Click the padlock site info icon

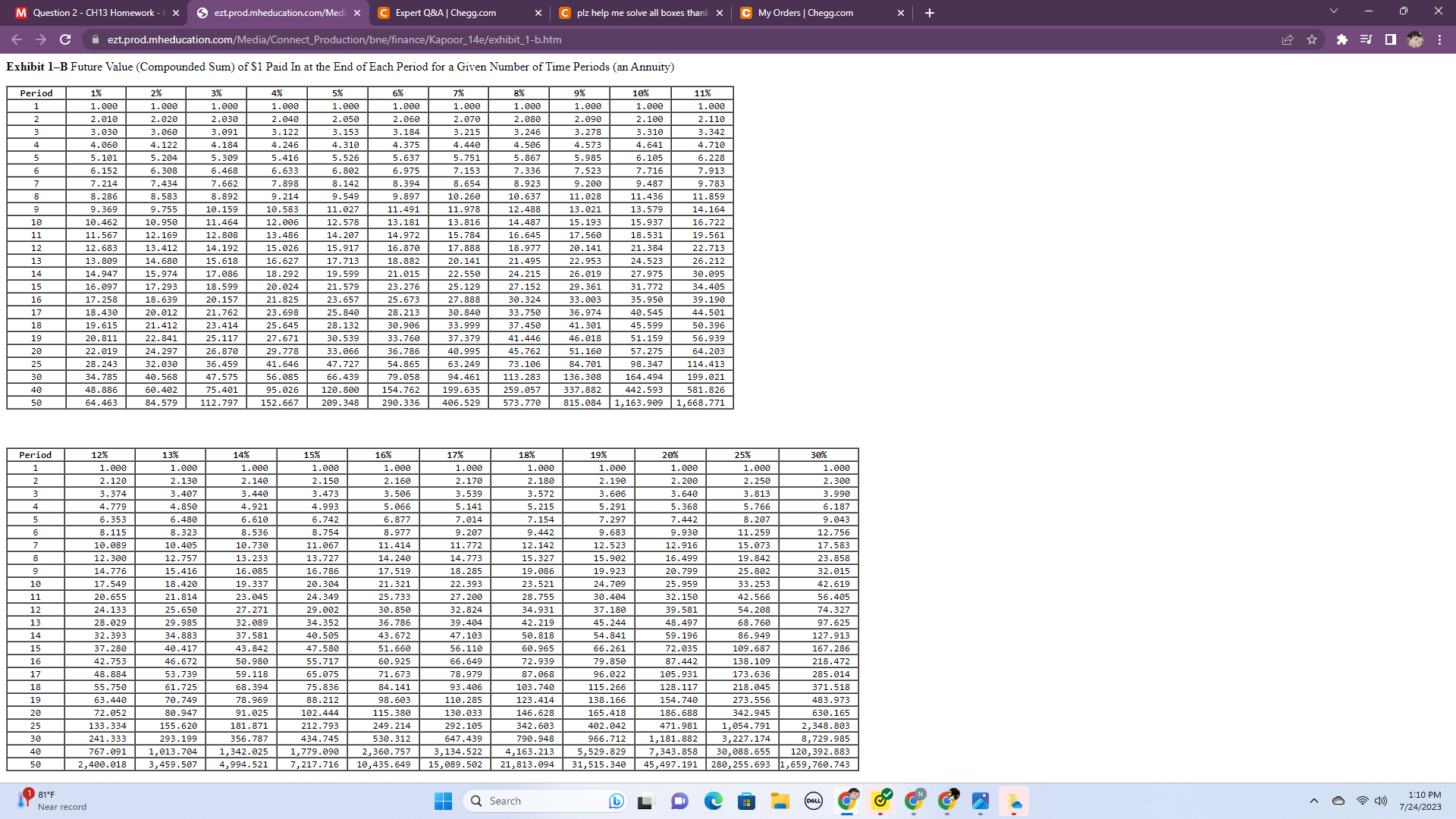(95, 39)
